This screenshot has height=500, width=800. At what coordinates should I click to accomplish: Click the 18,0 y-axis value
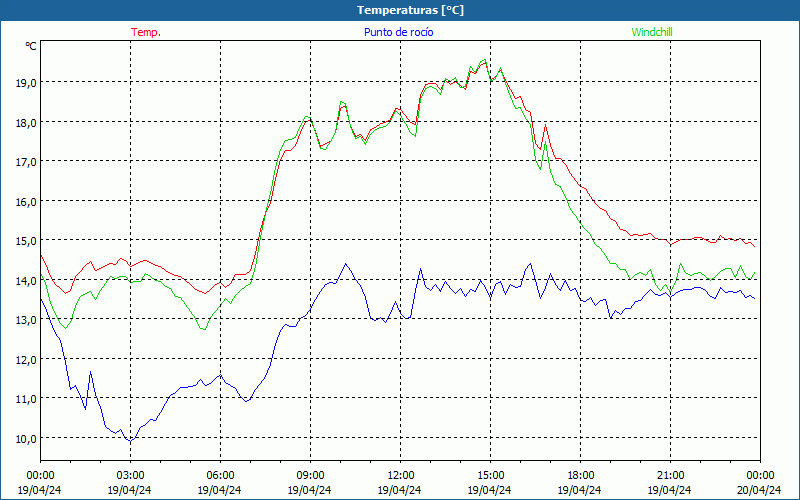[x=26, y=122]
